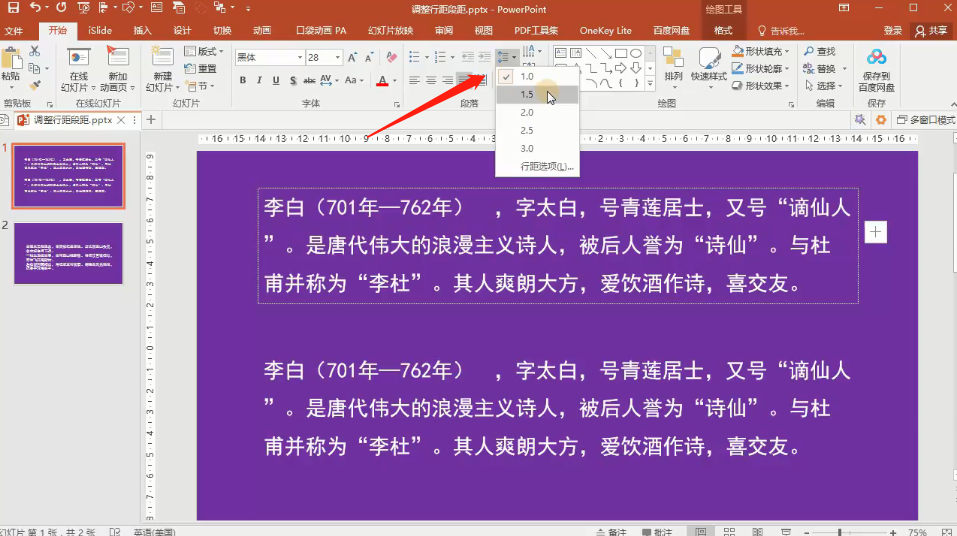Increase font size with large A icon

click(352, 57)
